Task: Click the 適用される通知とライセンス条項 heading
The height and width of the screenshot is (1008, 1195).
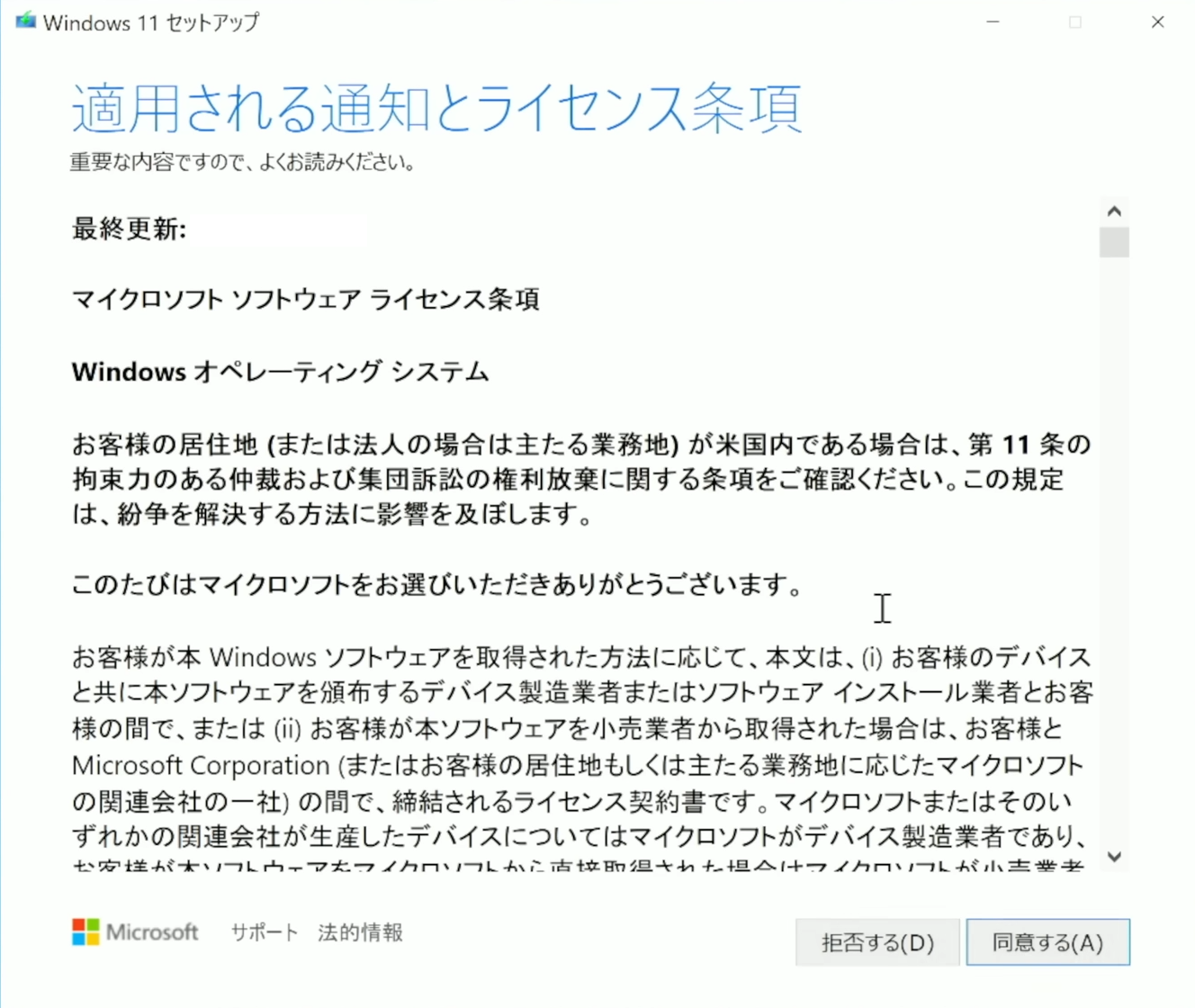Action: (436, 109)
